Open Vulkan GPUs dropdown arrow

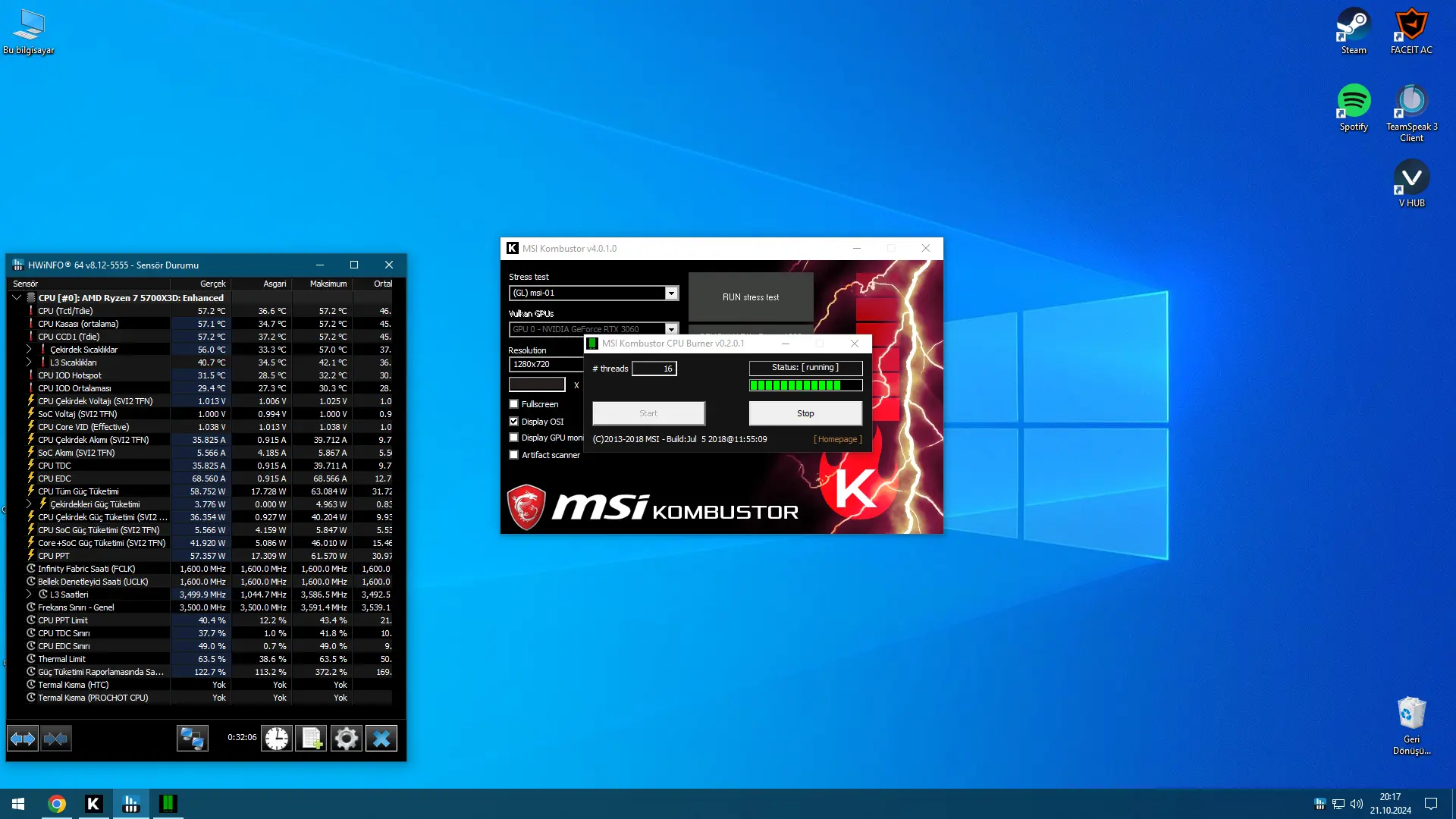pyautogui.click(x=671, y=329)
